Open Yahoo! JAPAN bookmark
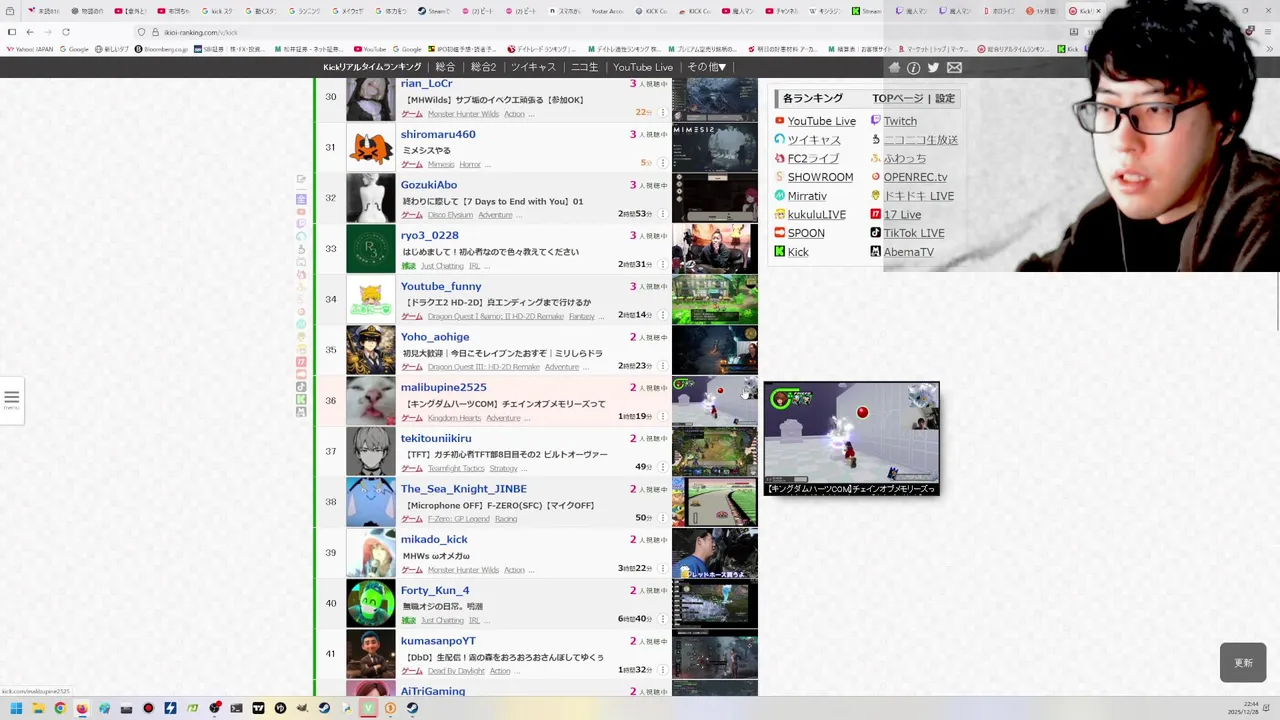 coord(30,49)
